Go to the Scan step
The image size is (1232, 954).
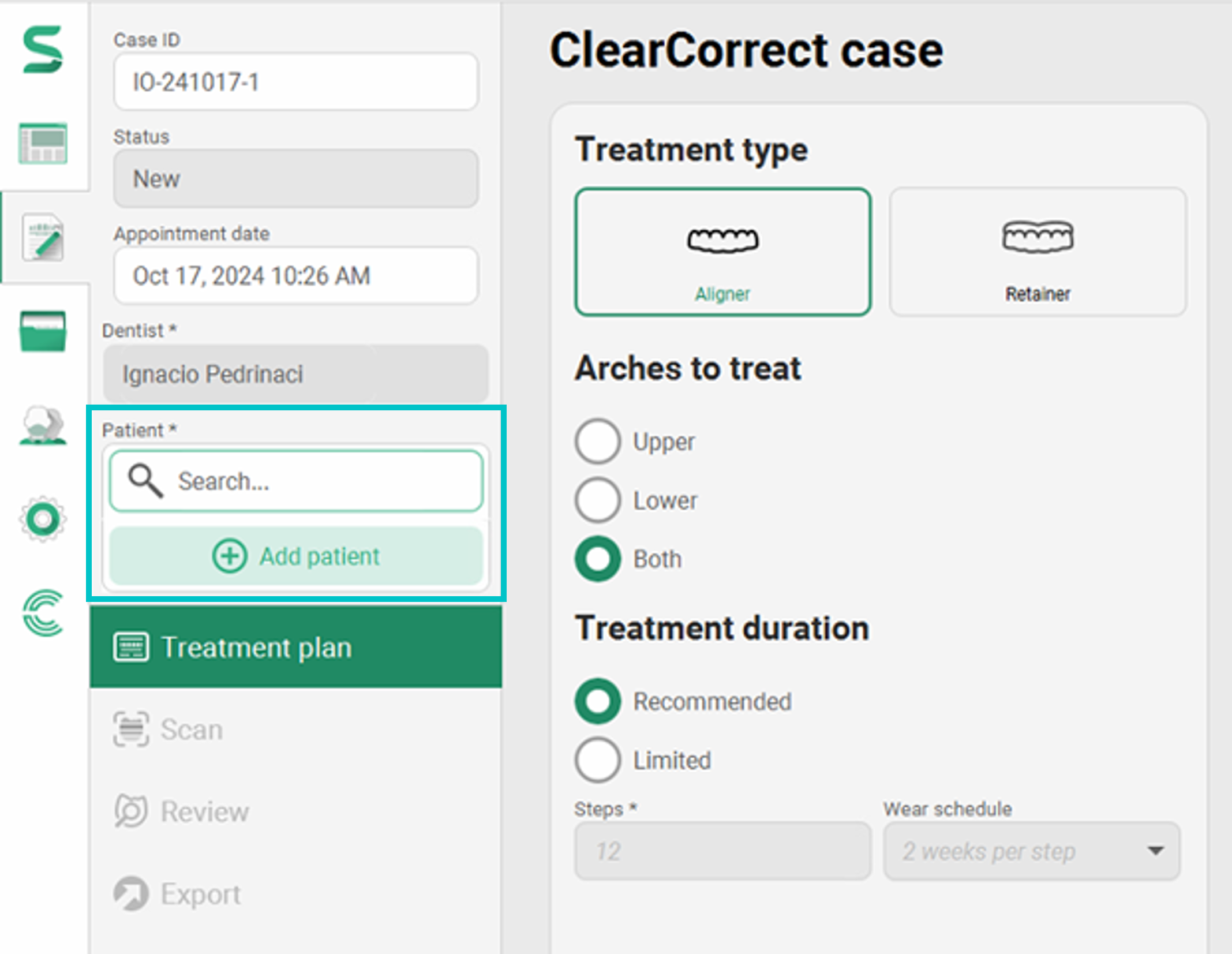point(295,729)
